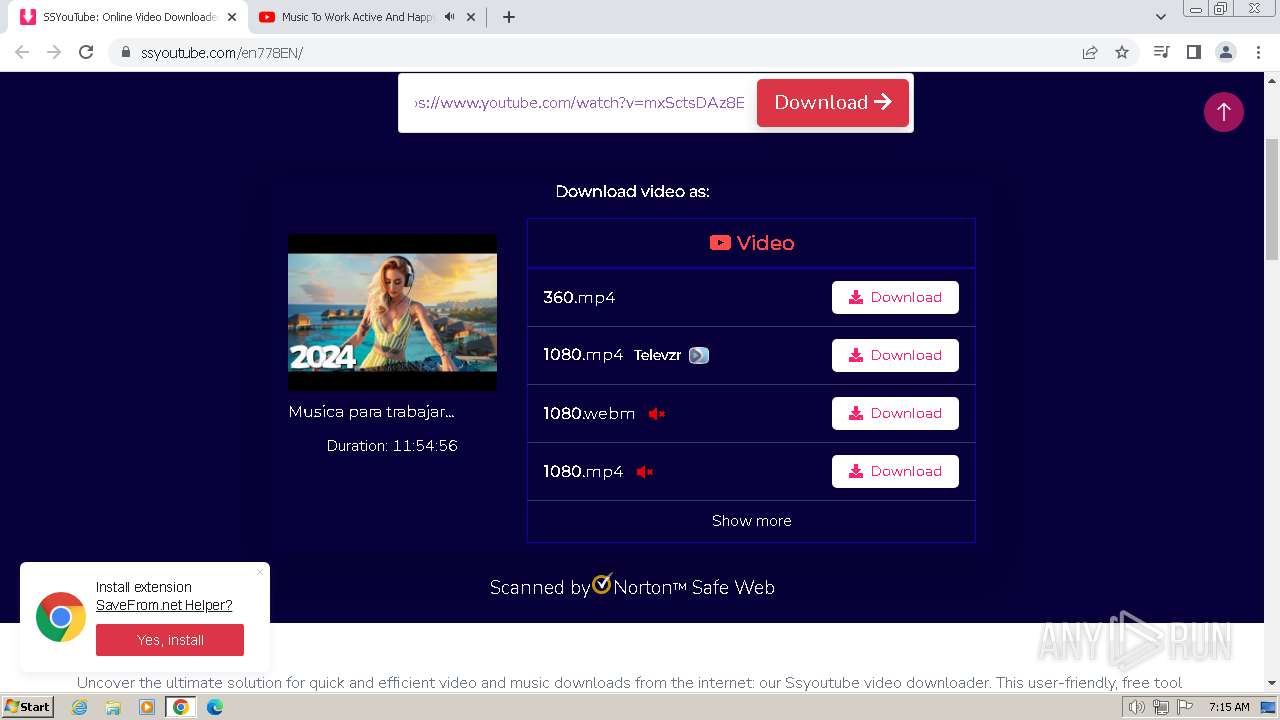Image resolution: width=1280 pixels, height=720 pixels.
Task: Reload the current page
Action: pos(86,52)
